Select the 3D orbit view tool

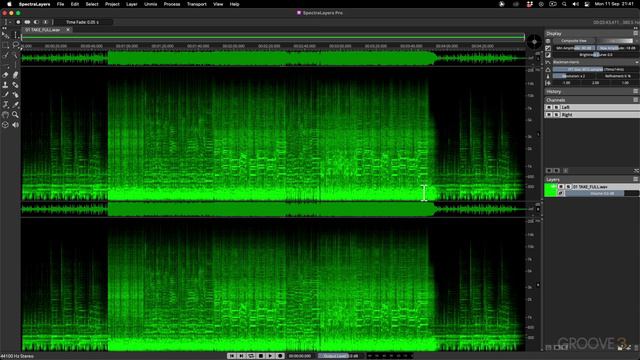coord(5,125)
